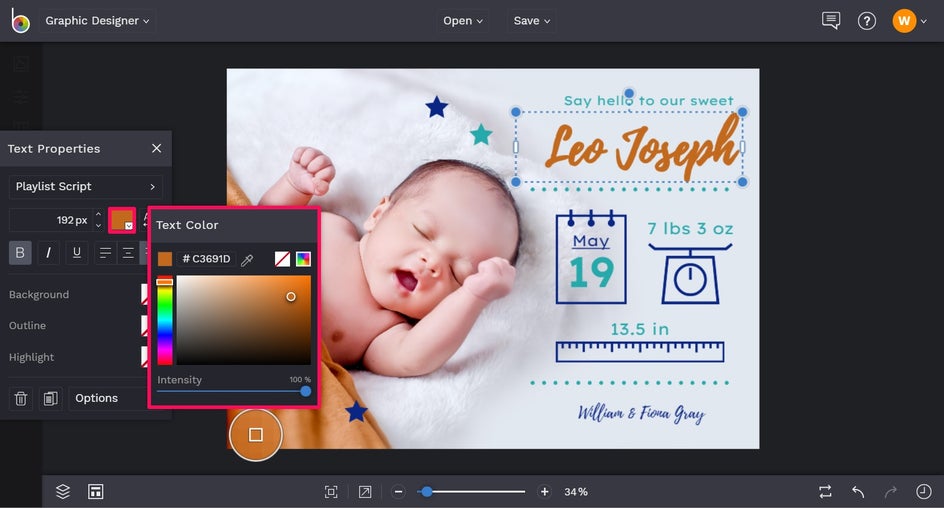Pick a color with the eyedropper tool

pyautogui.click(x=247, y=259)
